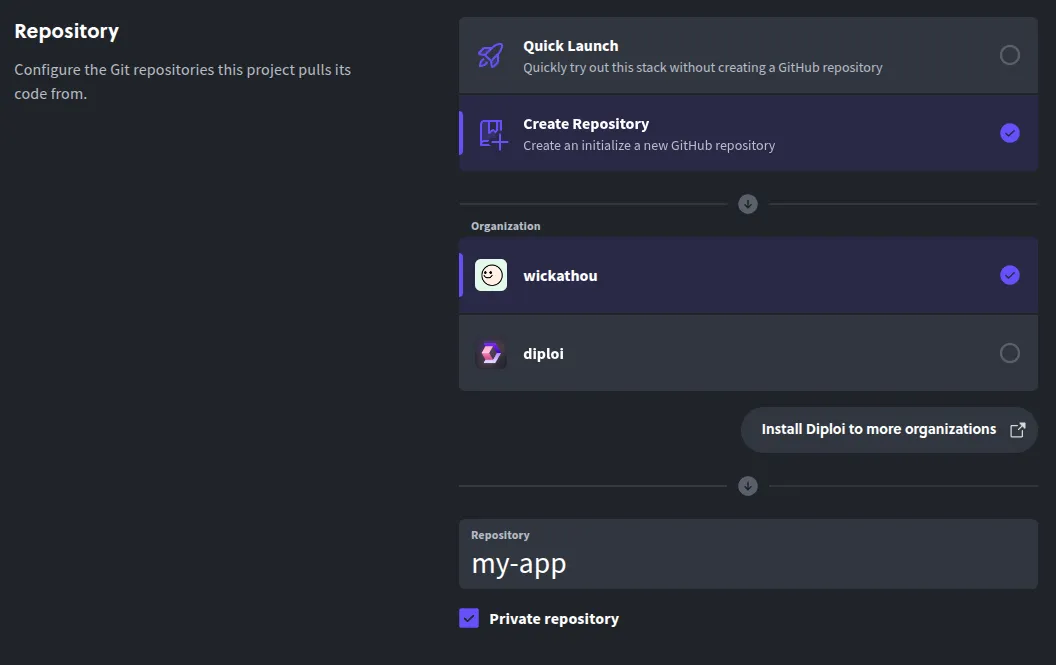Select the Create Repository radio button
Viewport: 1056px width, 665px height.
[1010, 133]
